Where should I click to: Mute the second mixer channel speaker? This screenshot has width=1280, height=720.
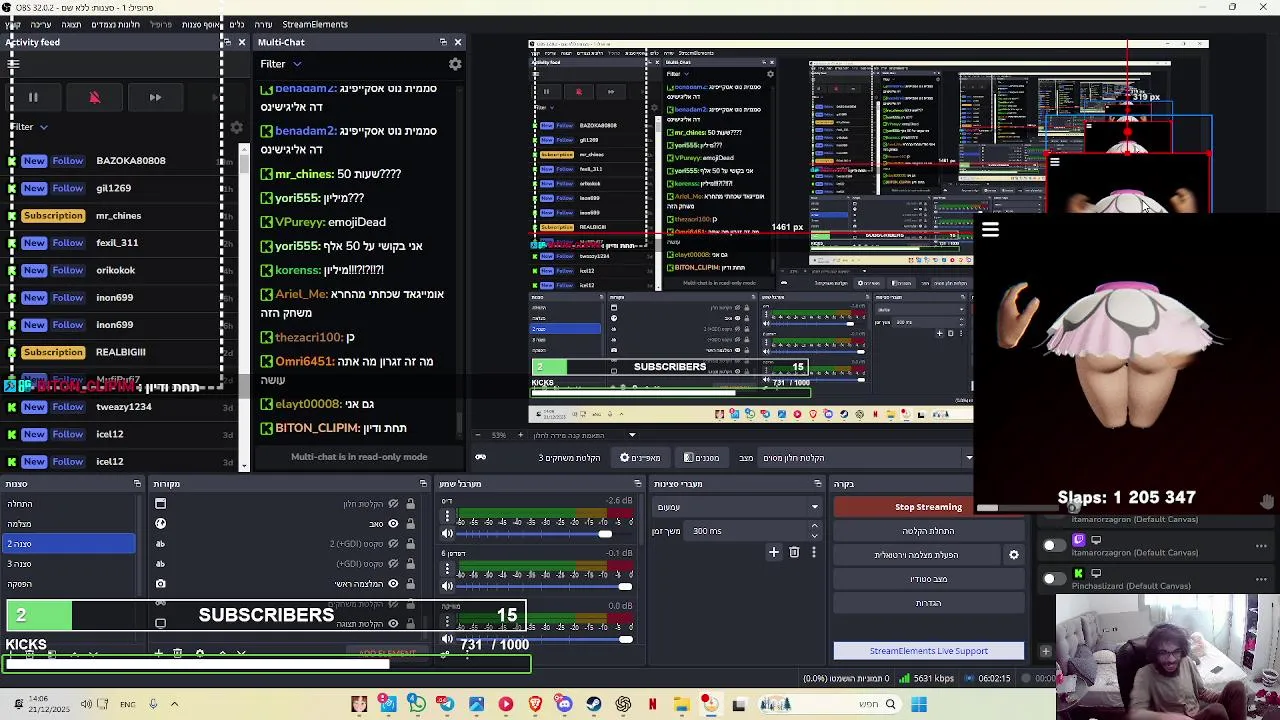(x=447, y=586)
